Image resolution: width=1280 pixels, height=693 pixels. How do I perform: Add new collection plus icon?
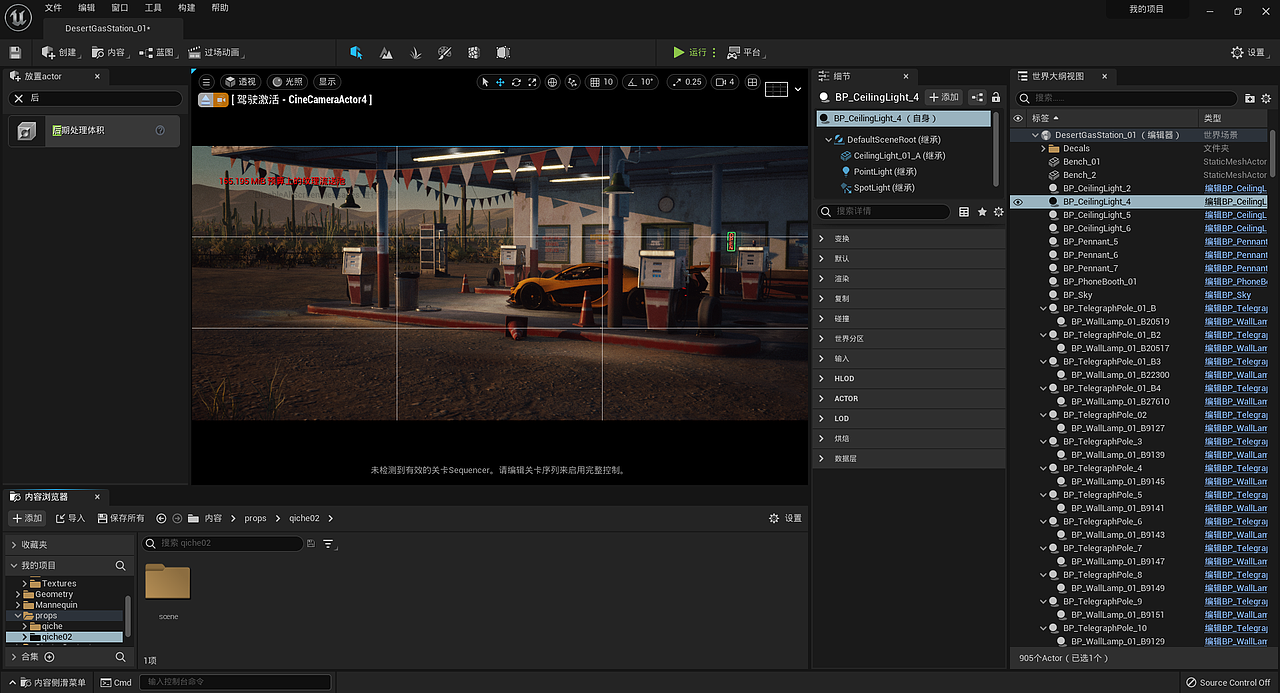coord(49,657)
